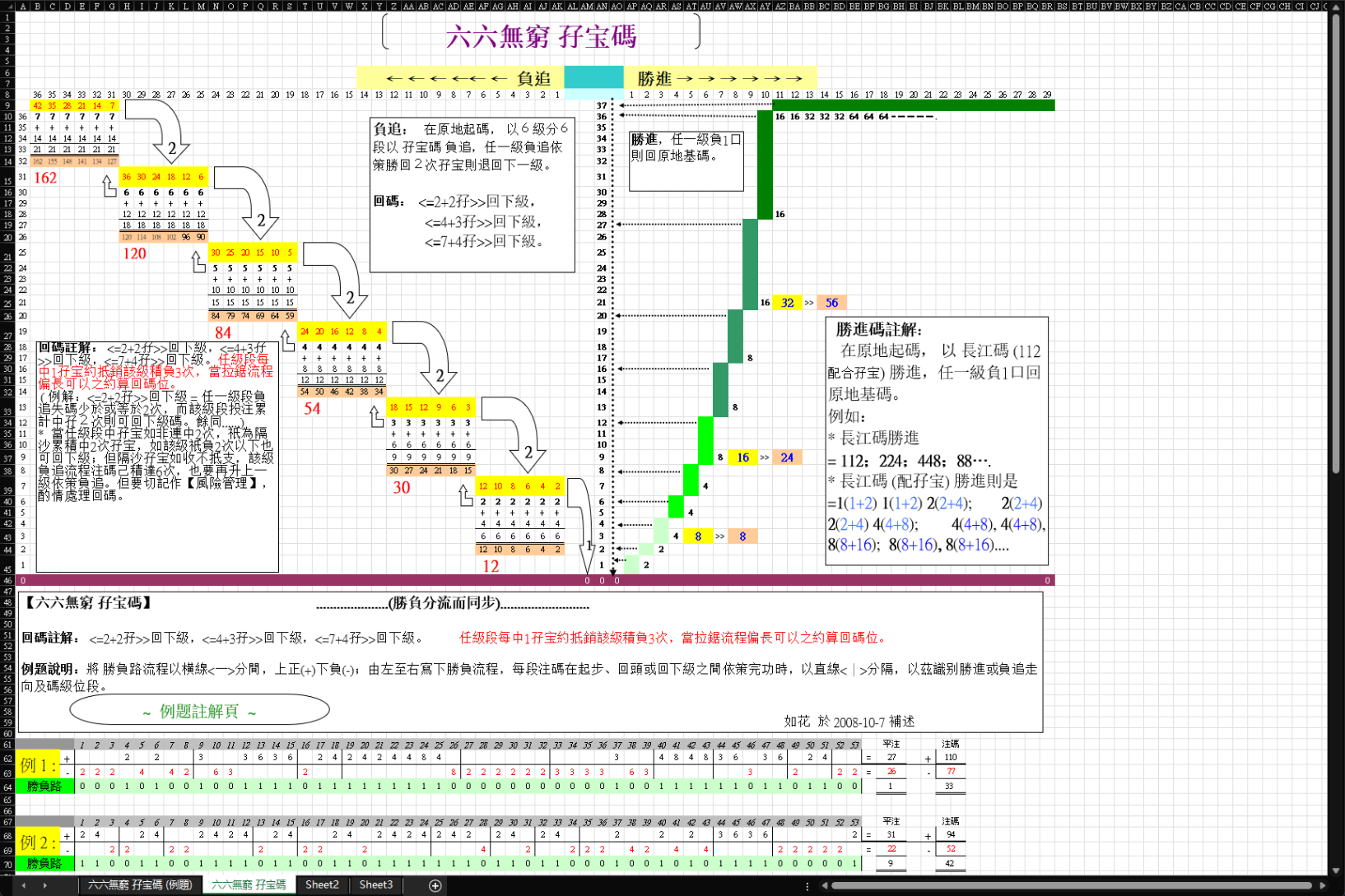Select column Z header
Viewport: 1345px width, 896px height.
[393, 6]
